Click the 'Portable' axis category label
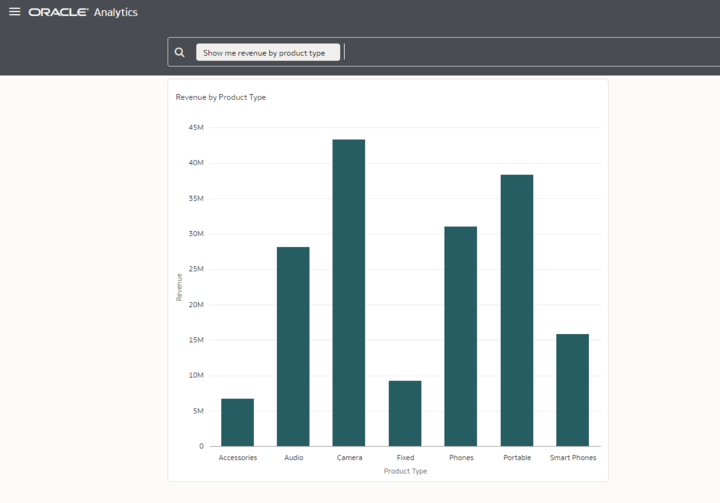Viewport: 720px width, 503px height. point(517,458)
